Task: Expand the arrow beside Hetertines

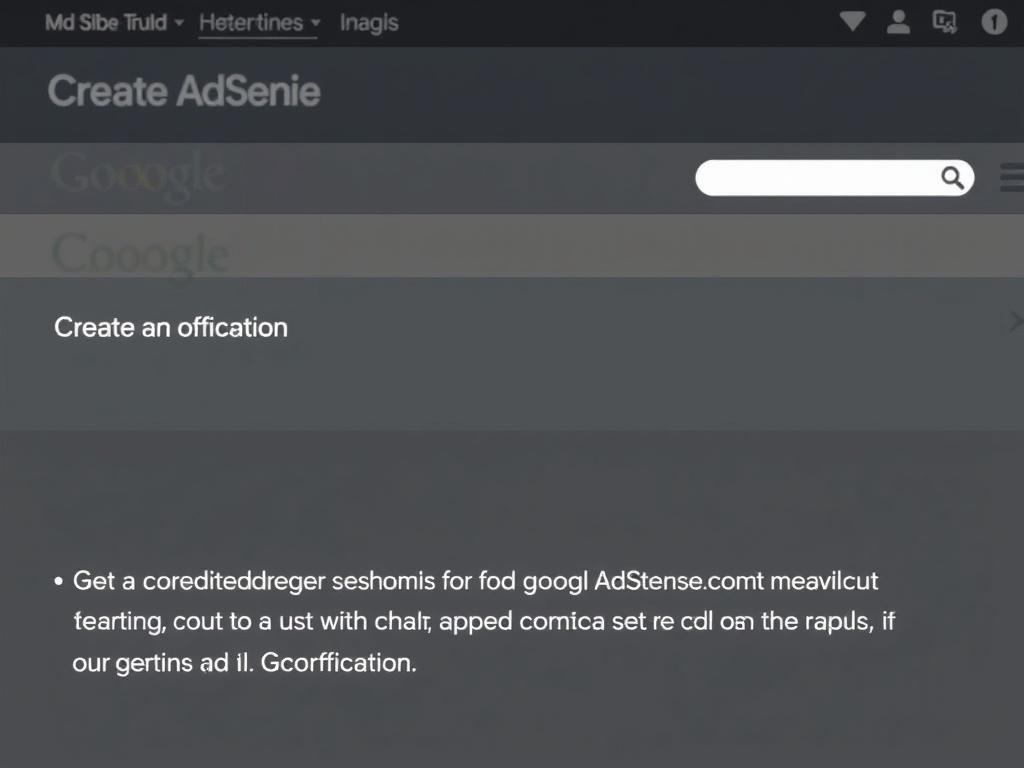Action: (315, 22)
